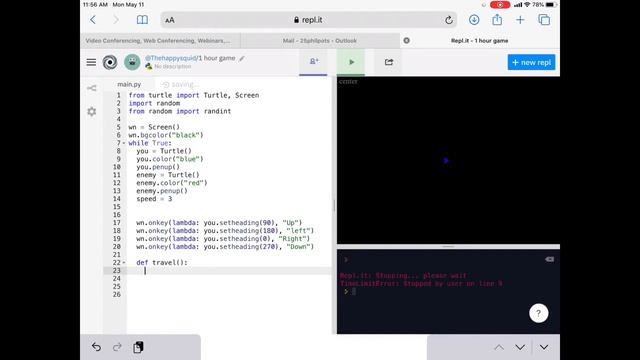Viewport: 640px width, 360px height.
Task: Open Safari downloads icon
Action: [474, 20]
